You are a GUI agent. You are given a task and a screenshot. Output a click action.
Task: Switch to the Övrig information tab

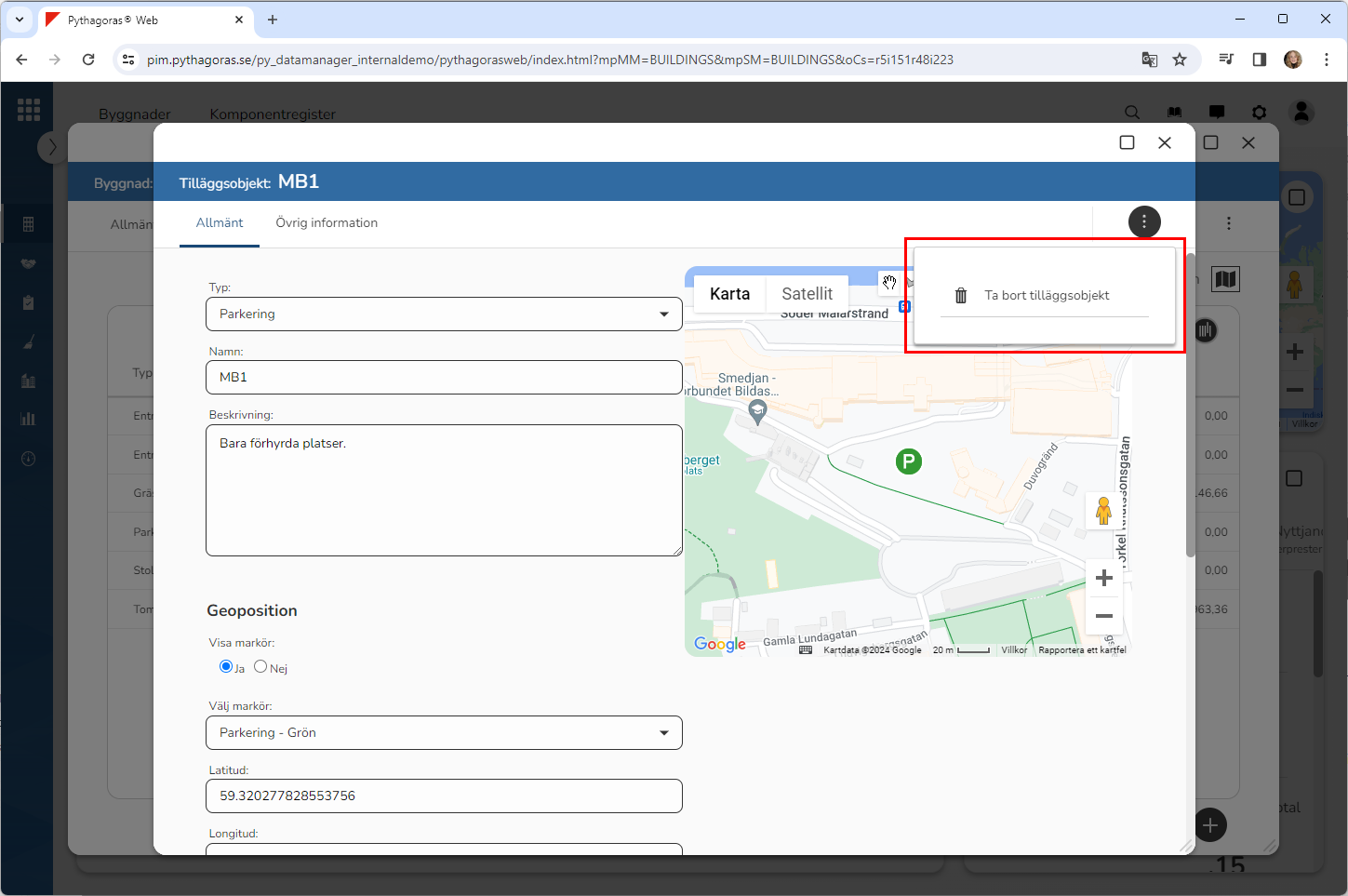coord(327,223)
